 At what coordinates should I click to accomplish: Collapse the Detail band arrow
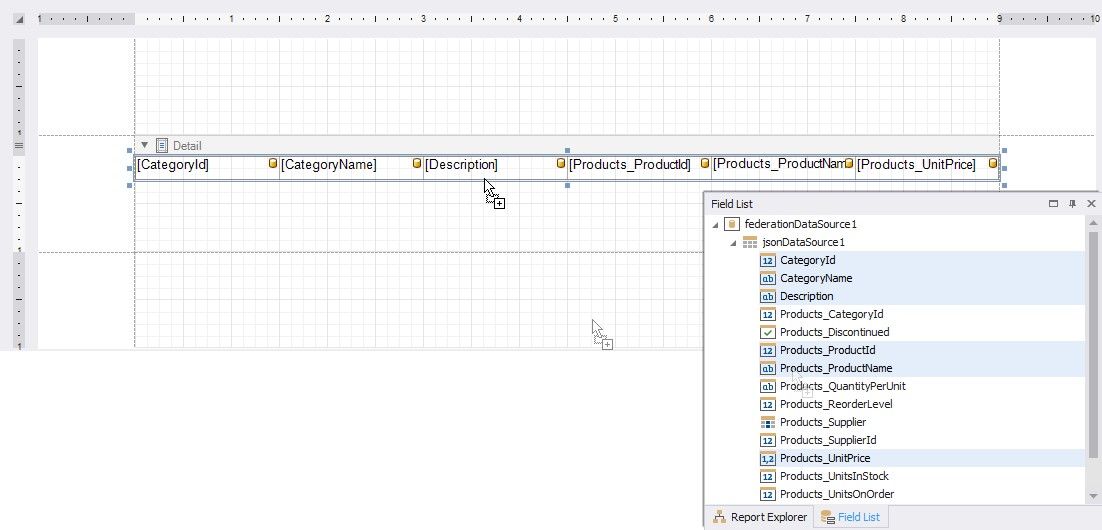(x=144, y=145)
